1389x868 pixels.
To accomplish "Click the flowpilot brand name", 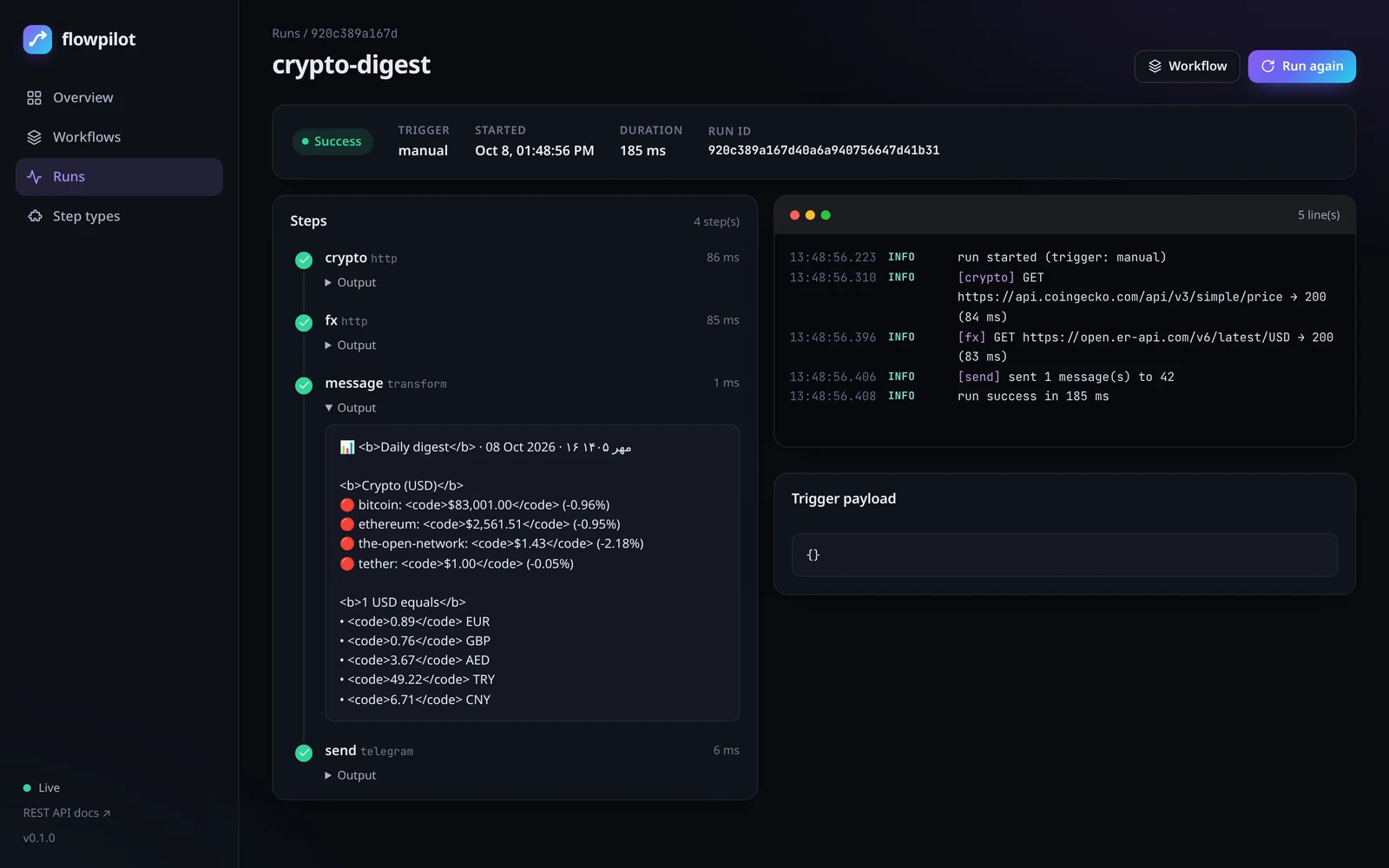I will pos(99,39).
